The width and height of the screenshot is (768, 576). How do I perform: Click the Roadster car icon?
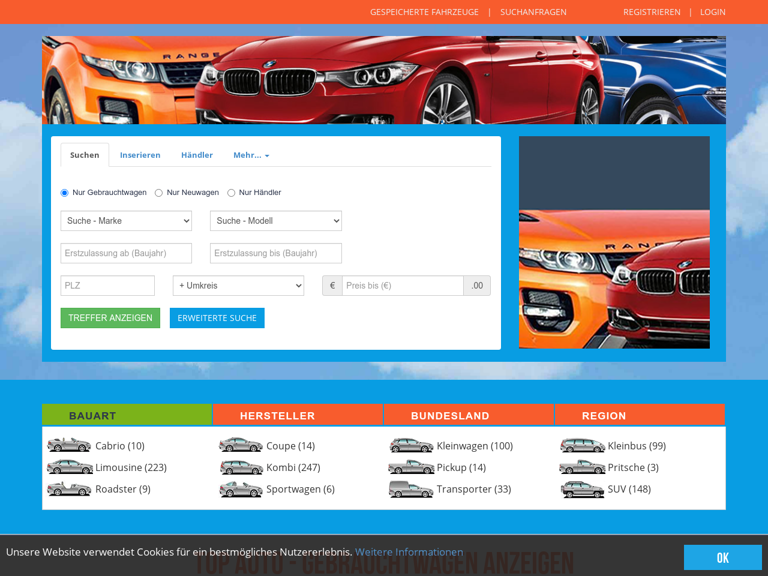(69, 488)
